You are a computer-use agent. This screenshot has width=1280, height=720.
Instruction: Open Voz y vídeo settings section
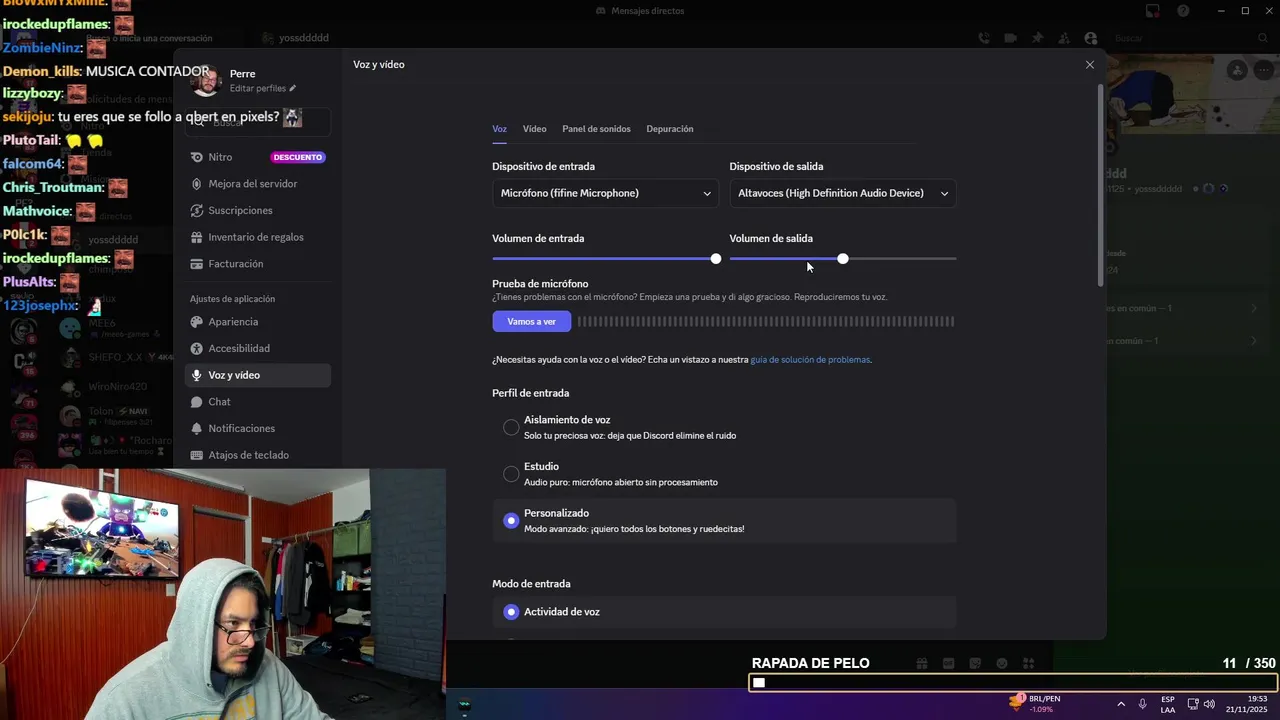258,375
